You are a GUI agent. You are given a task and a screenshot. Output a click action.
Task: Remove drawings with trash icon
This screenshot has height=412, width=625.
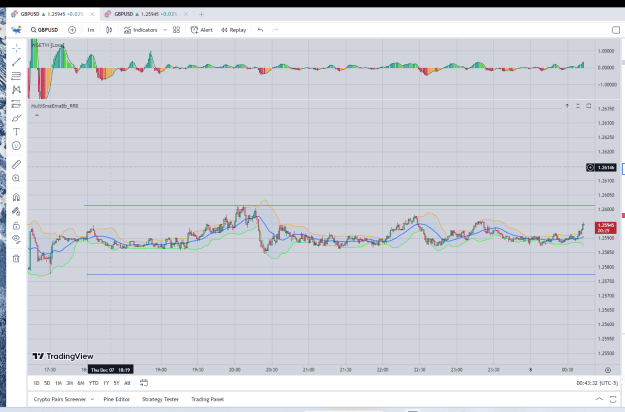pos(16,259)
